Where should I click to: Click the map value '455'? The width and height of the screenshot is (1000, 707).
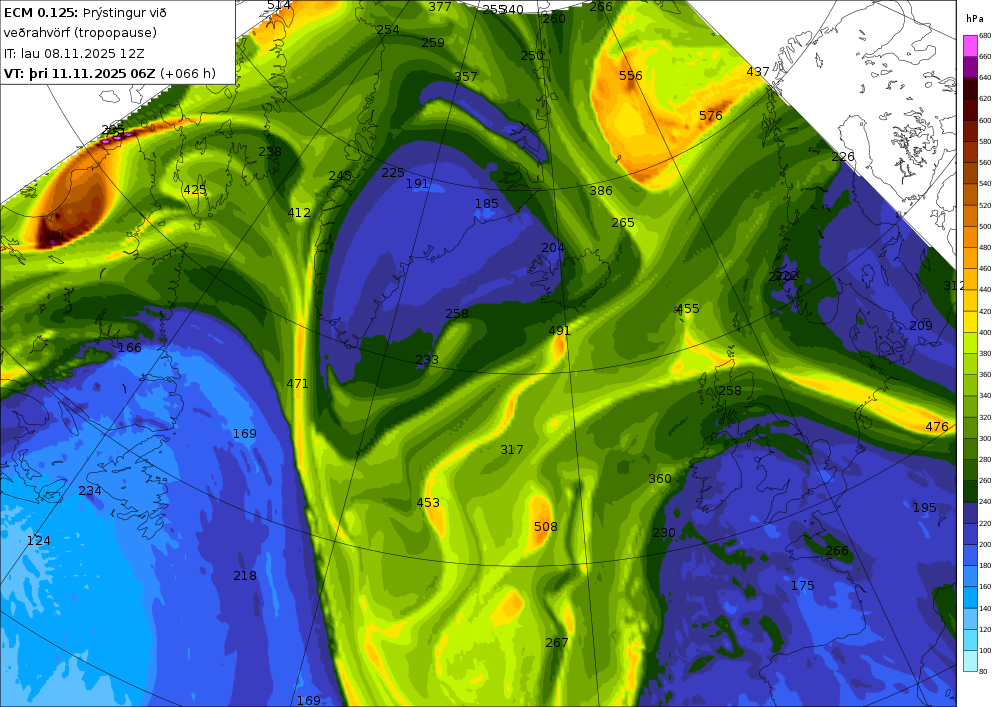click(688, 309)
